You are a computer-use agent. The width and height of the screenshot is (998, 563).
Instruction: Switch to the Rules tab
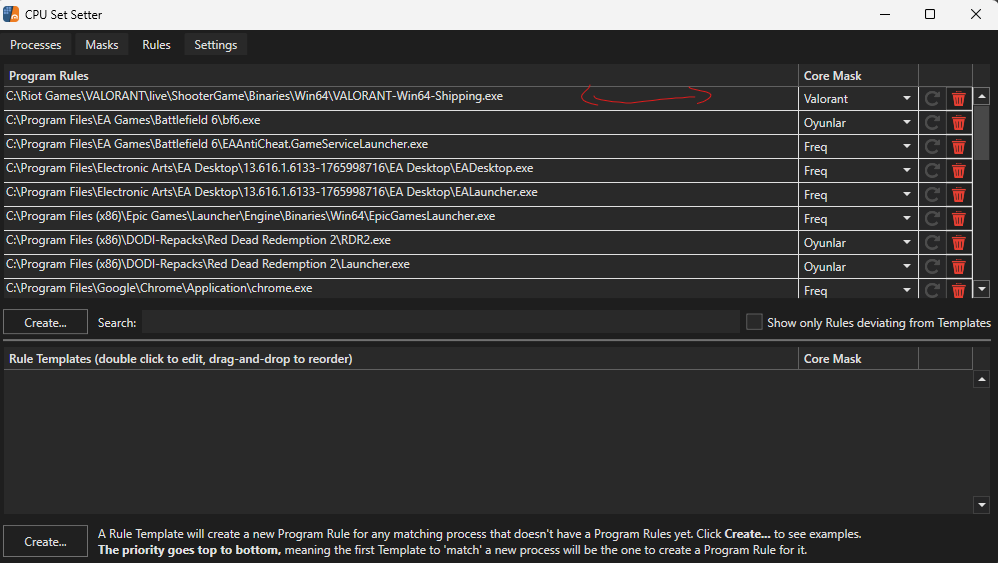point(156,45)
